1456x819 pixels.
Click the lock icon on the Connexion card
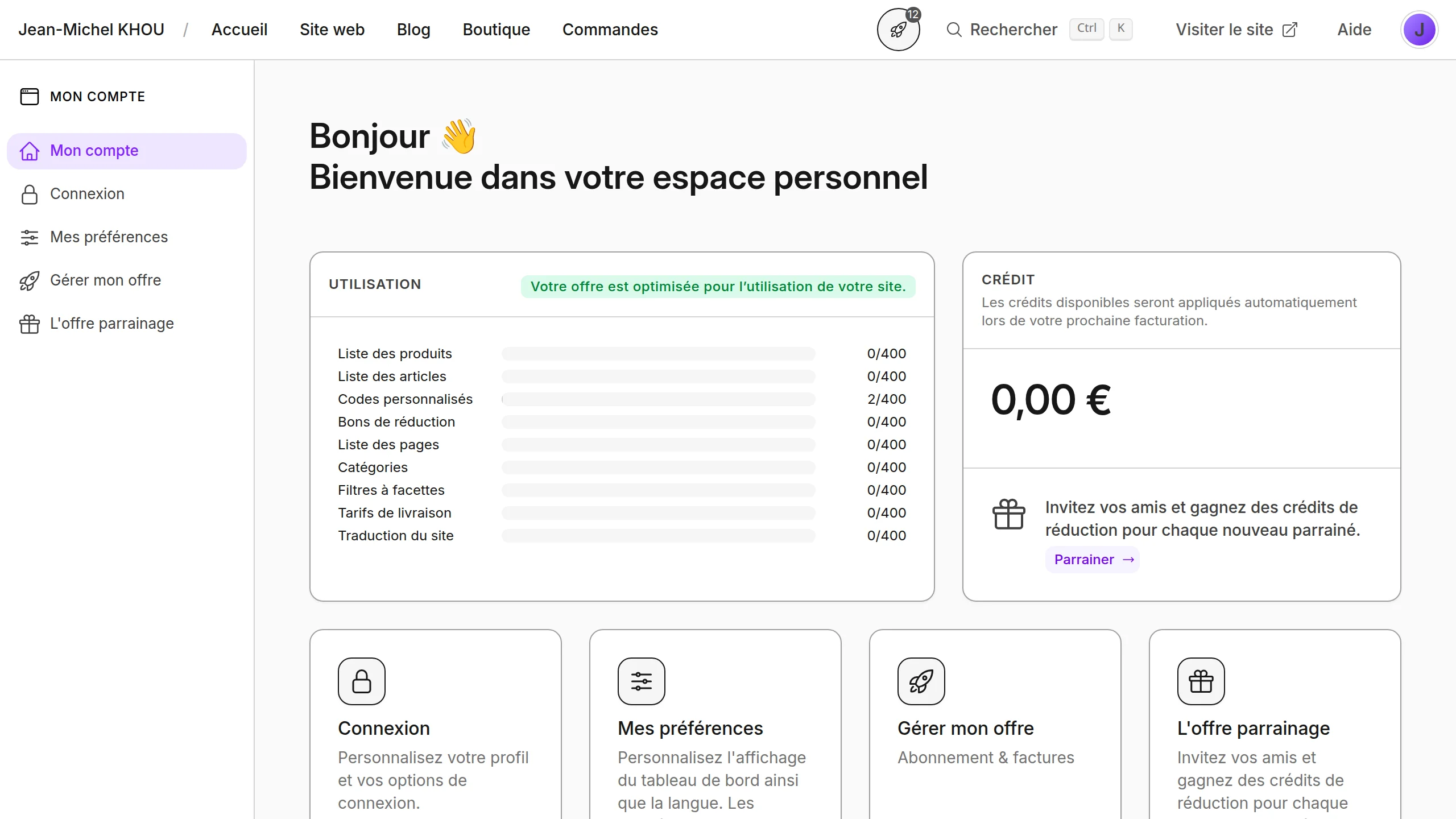click(x=361, y=681)
